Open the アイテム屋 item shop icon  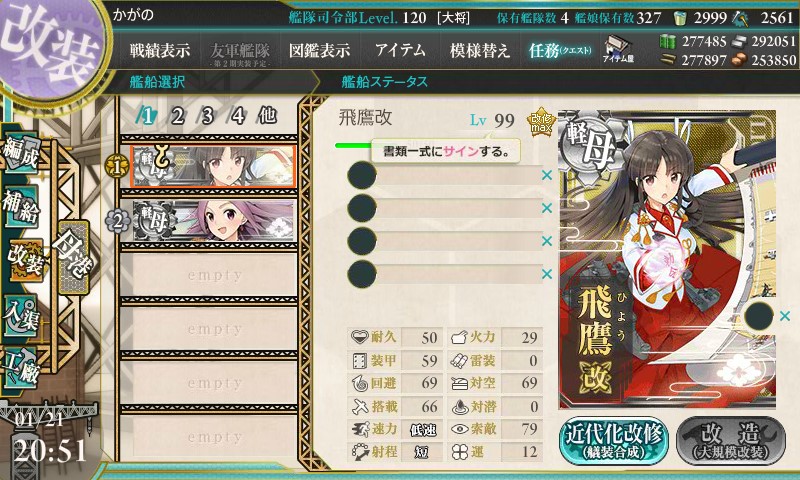point(618,50)
